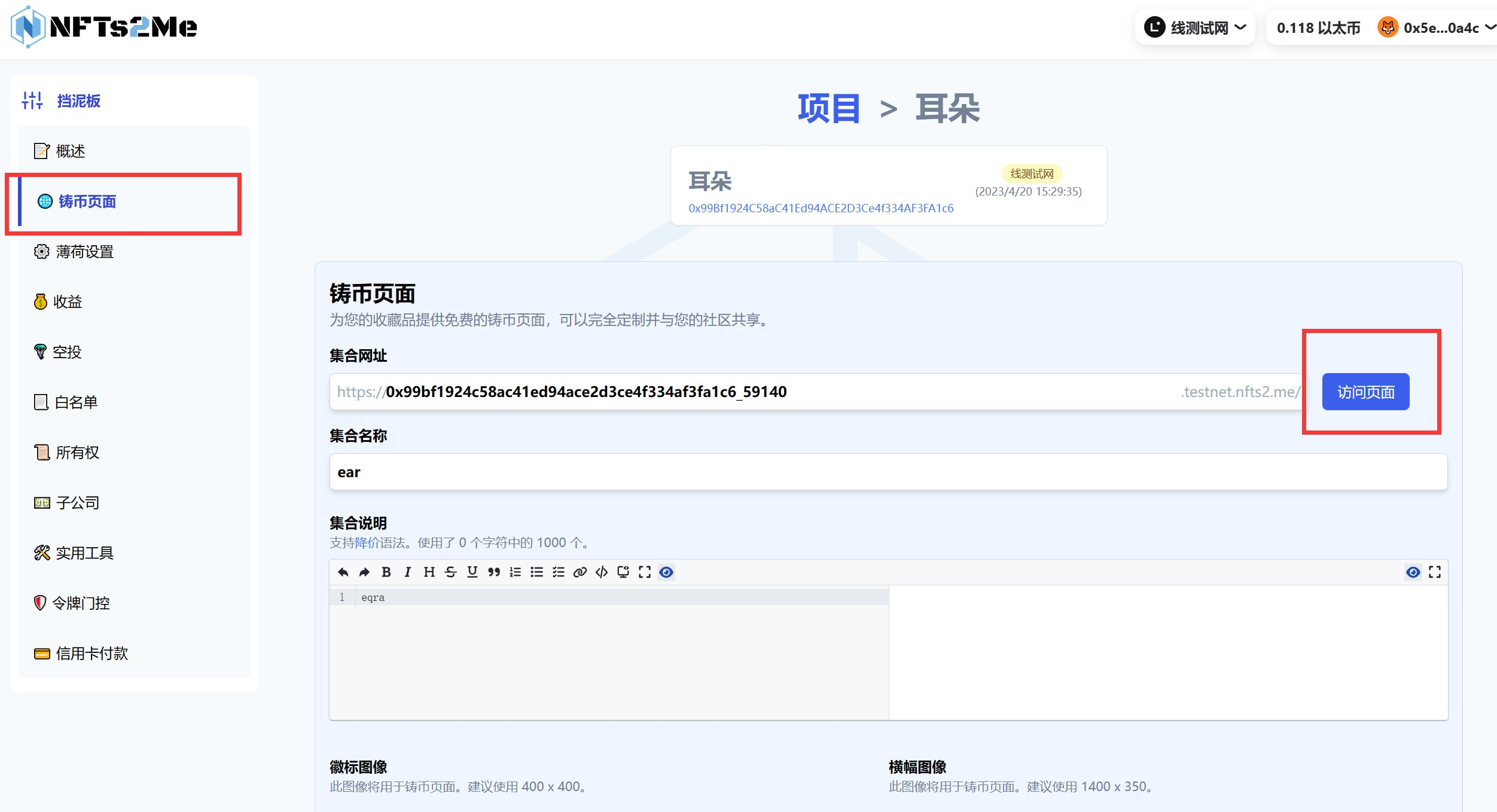
Task: Toggle fullscreen at editor's far right
Action: coord(1434,572)
